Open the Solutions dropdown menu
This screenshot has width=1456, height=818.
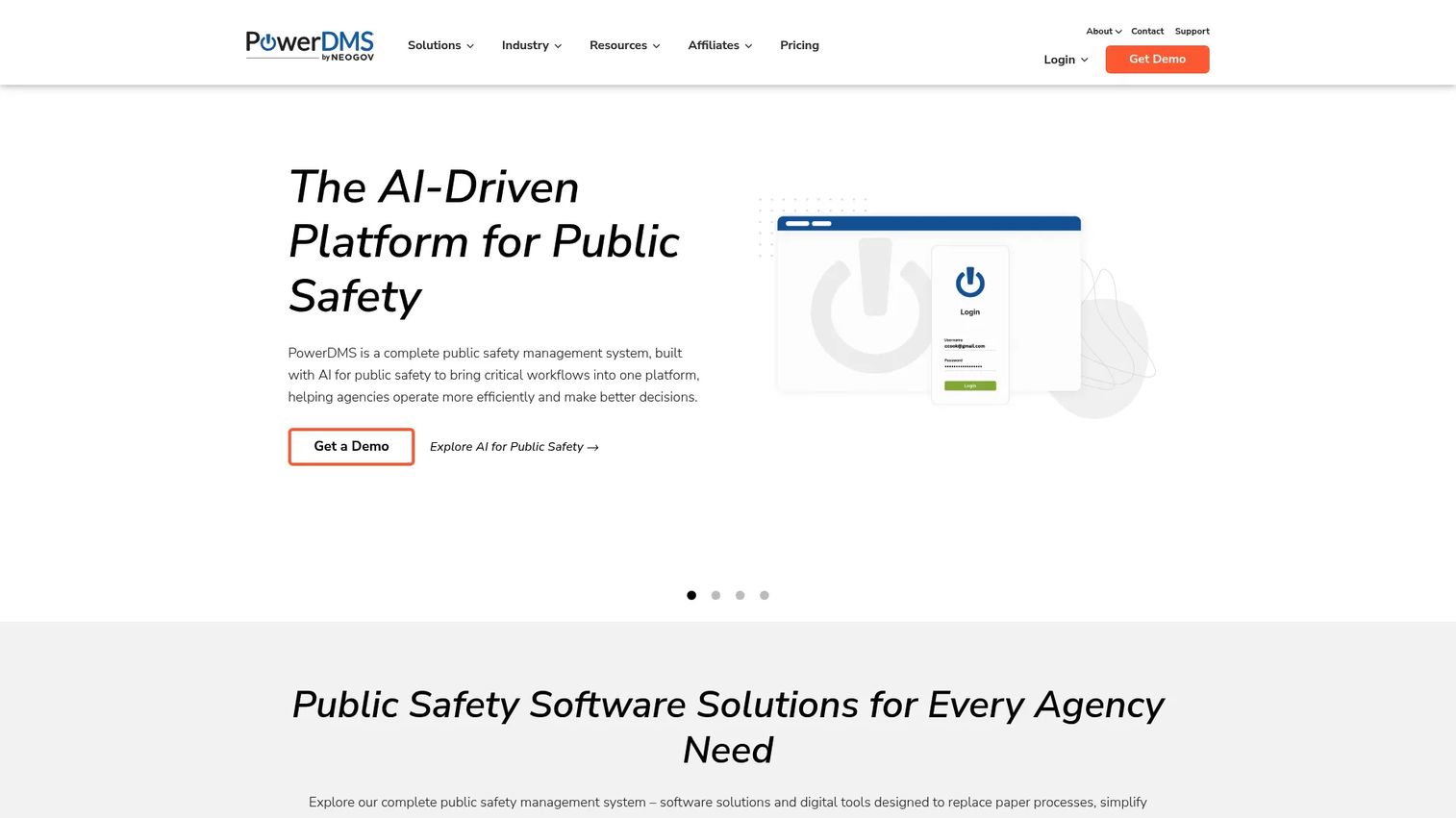(x=440, y=45)
